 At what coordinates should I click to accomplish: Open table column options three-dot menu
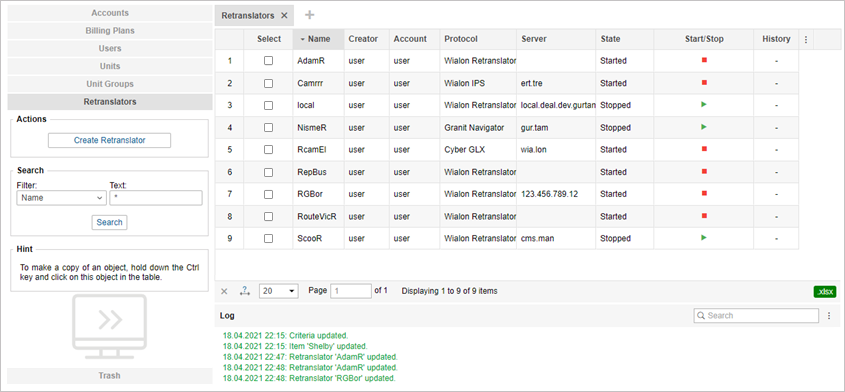coord(806,39)
